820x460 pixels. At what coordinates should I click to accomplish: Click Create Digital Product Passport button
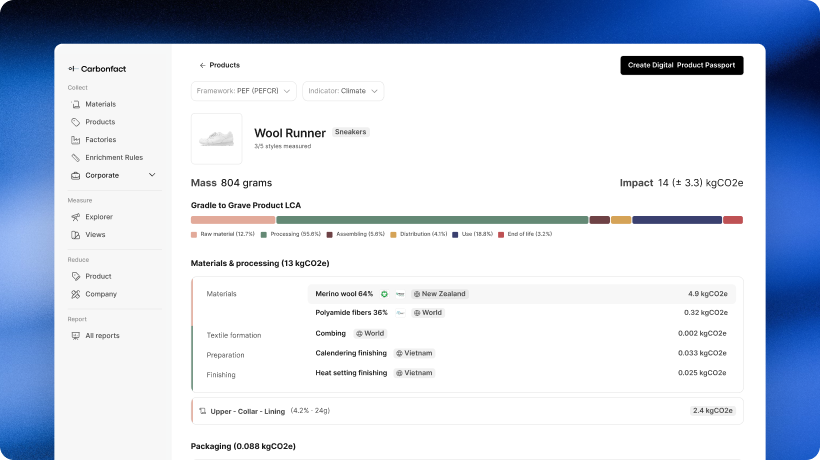point(682,65)
